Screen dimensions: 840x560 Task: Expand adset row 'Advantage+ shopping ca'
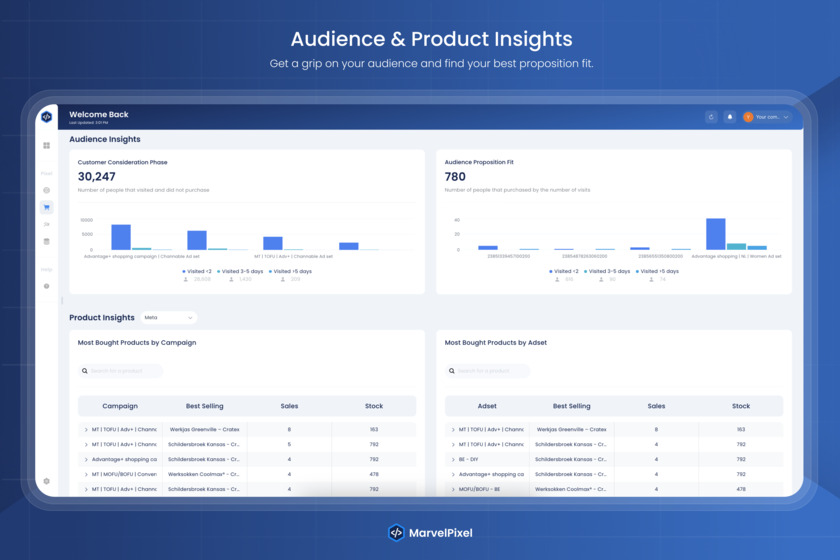[453, 475]
